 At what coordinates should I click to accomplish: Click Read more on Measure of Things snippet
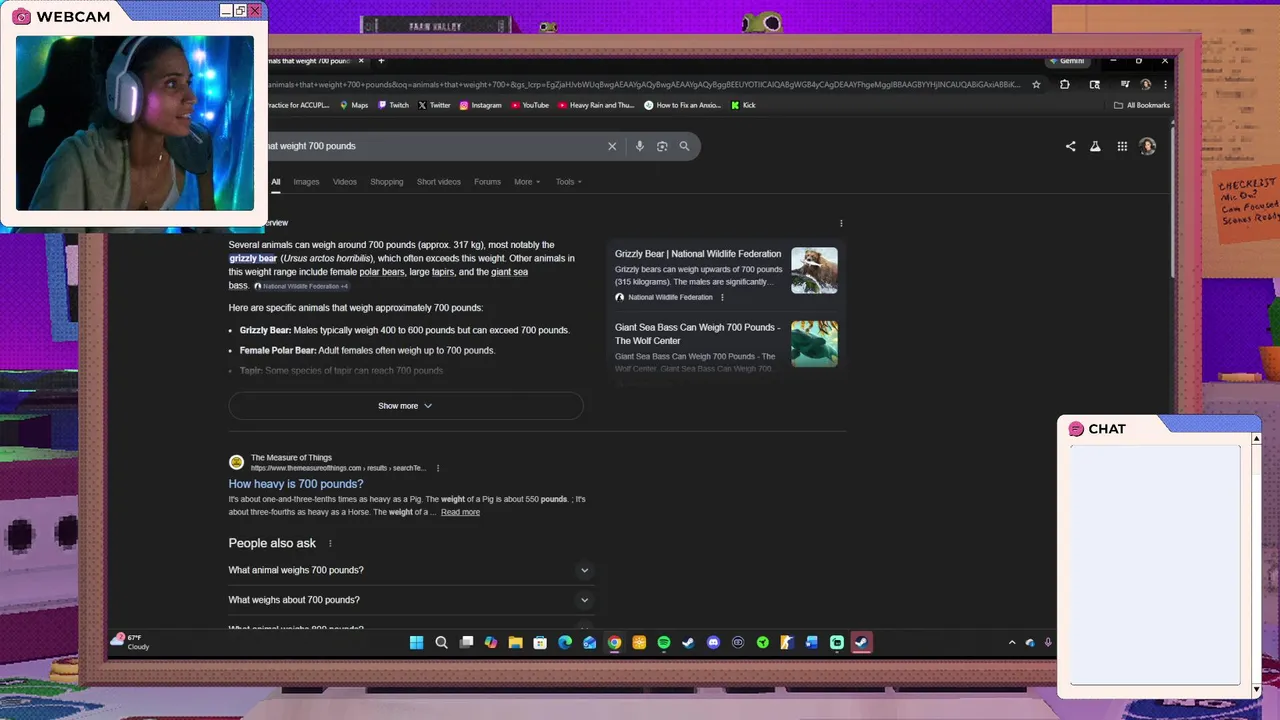click(460, 512)
